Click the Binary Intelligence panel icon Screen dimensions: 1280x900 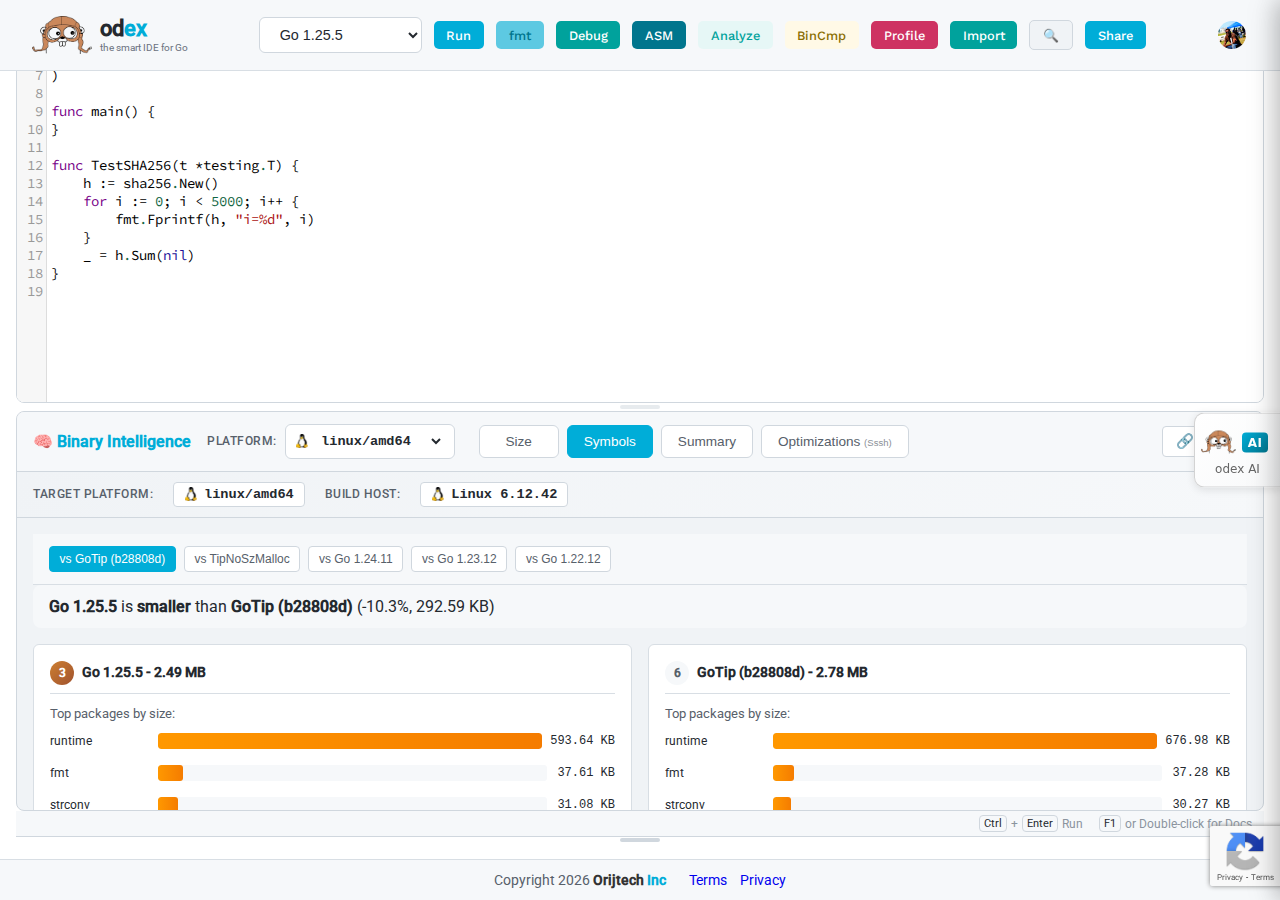point(42,441)
